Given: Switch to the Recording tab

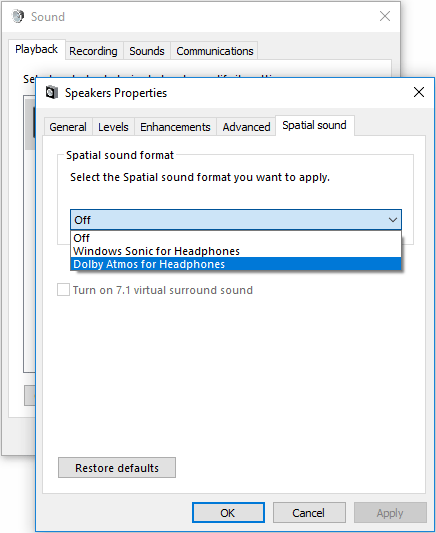Looking at the screenshot, I should point(93,51).
